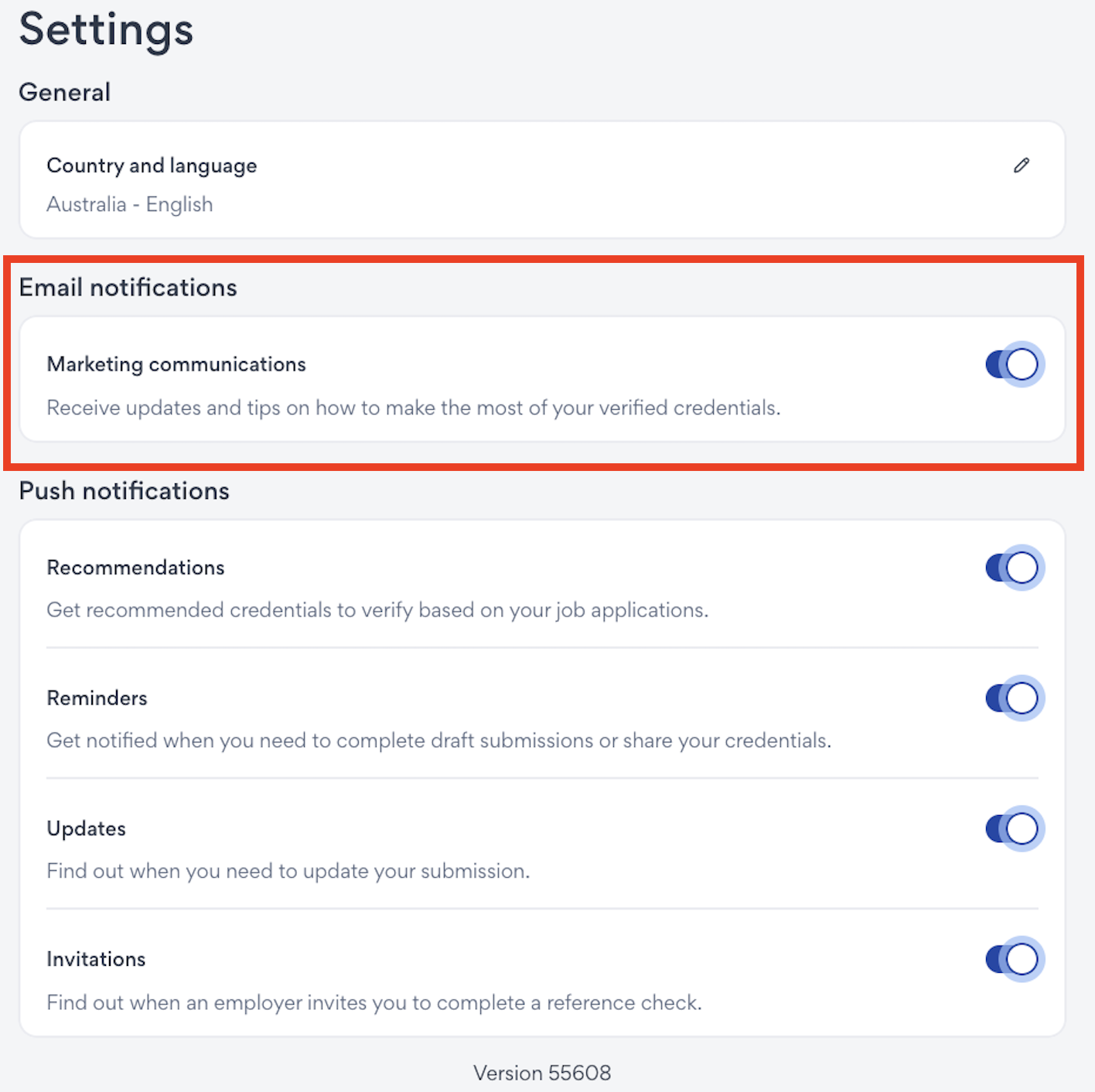1095x1092 pixels.
Task: Disable Recommendations push notifications switch
Action: point(1014,568)
